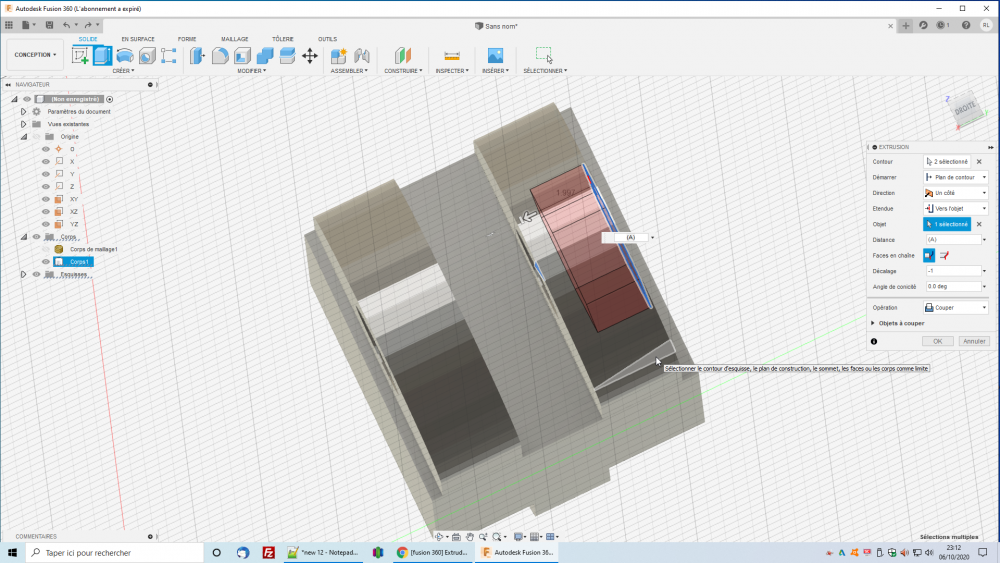1000x563 pixels.
Task: Select the Press Pull tool
Action: tap(197, 55)
